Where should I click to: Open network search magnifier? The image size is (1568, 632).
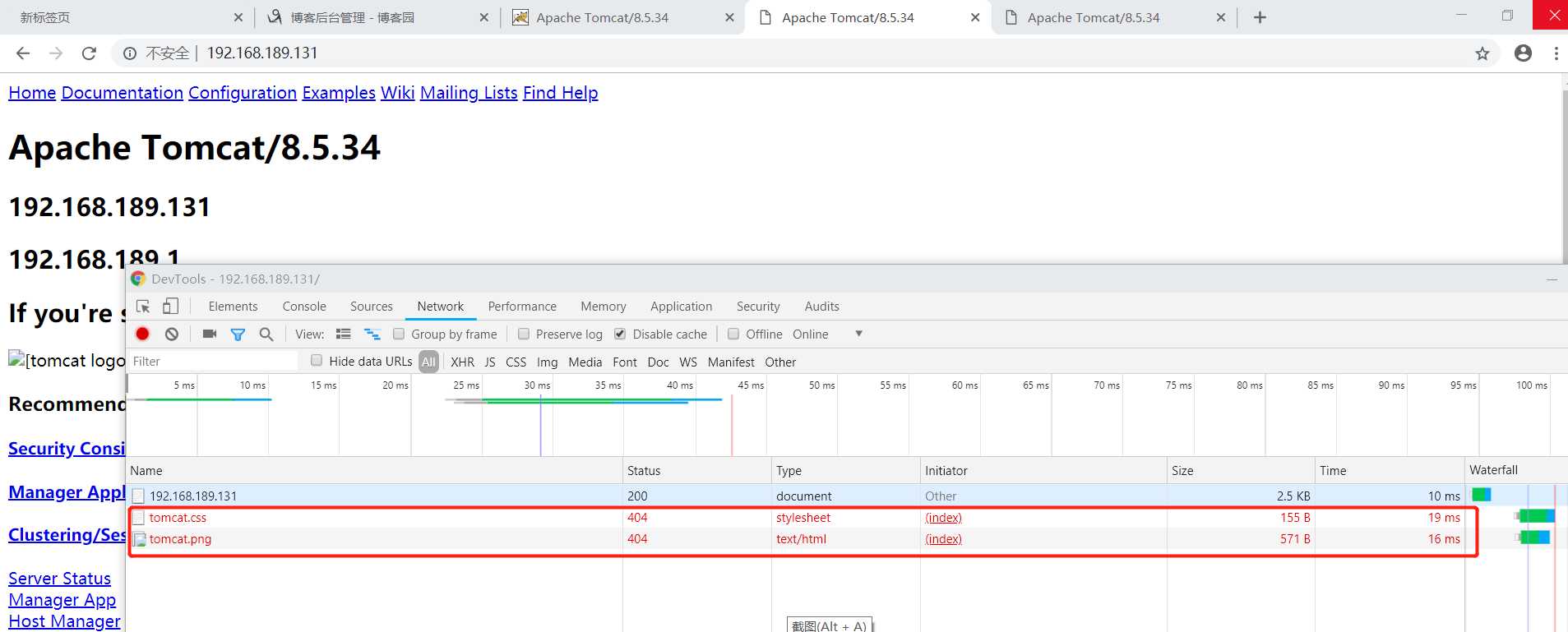(266, 334)
